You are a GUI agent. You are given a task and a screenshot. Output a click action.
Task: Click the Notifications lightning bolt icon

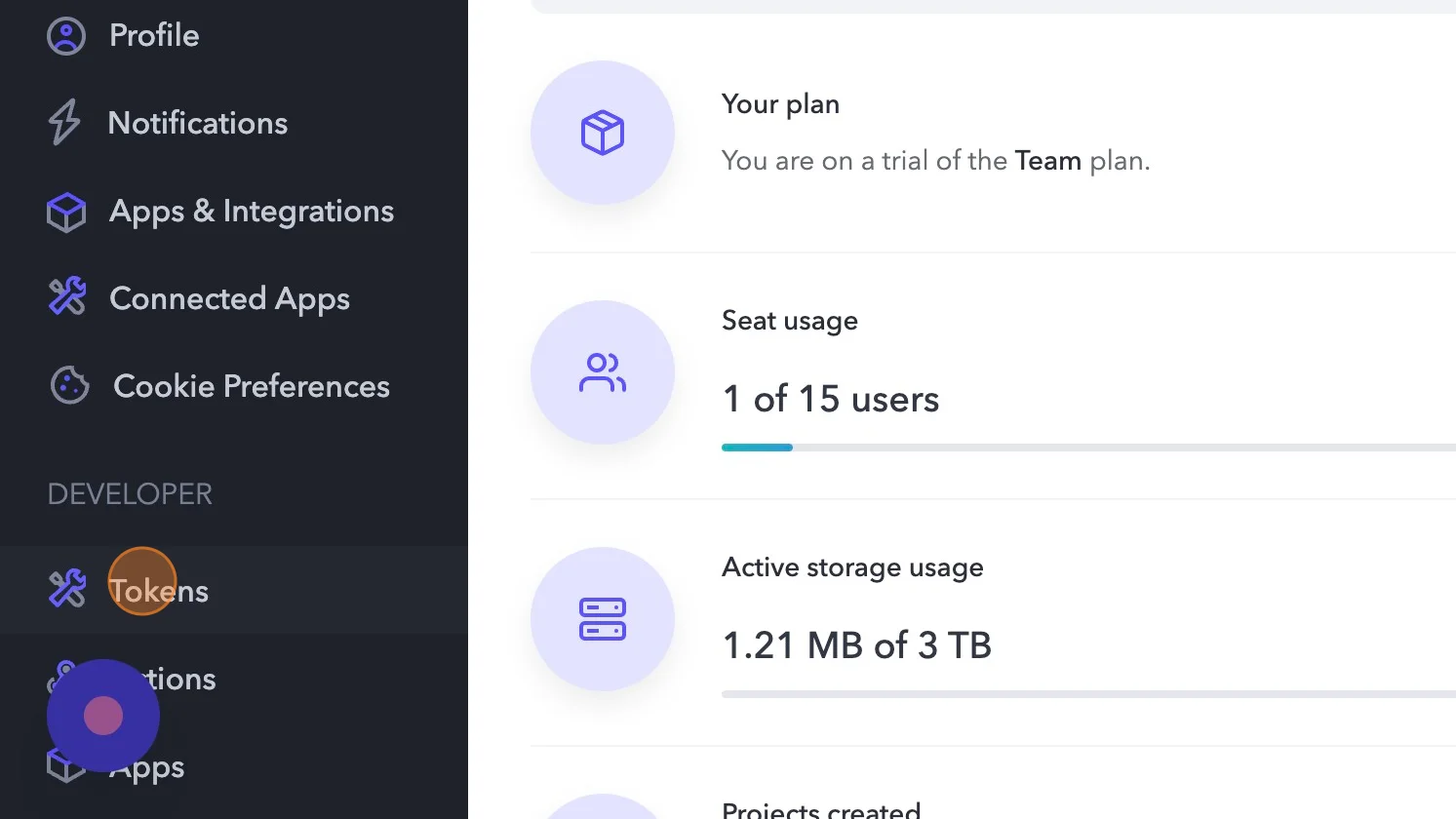coord(64,123)
